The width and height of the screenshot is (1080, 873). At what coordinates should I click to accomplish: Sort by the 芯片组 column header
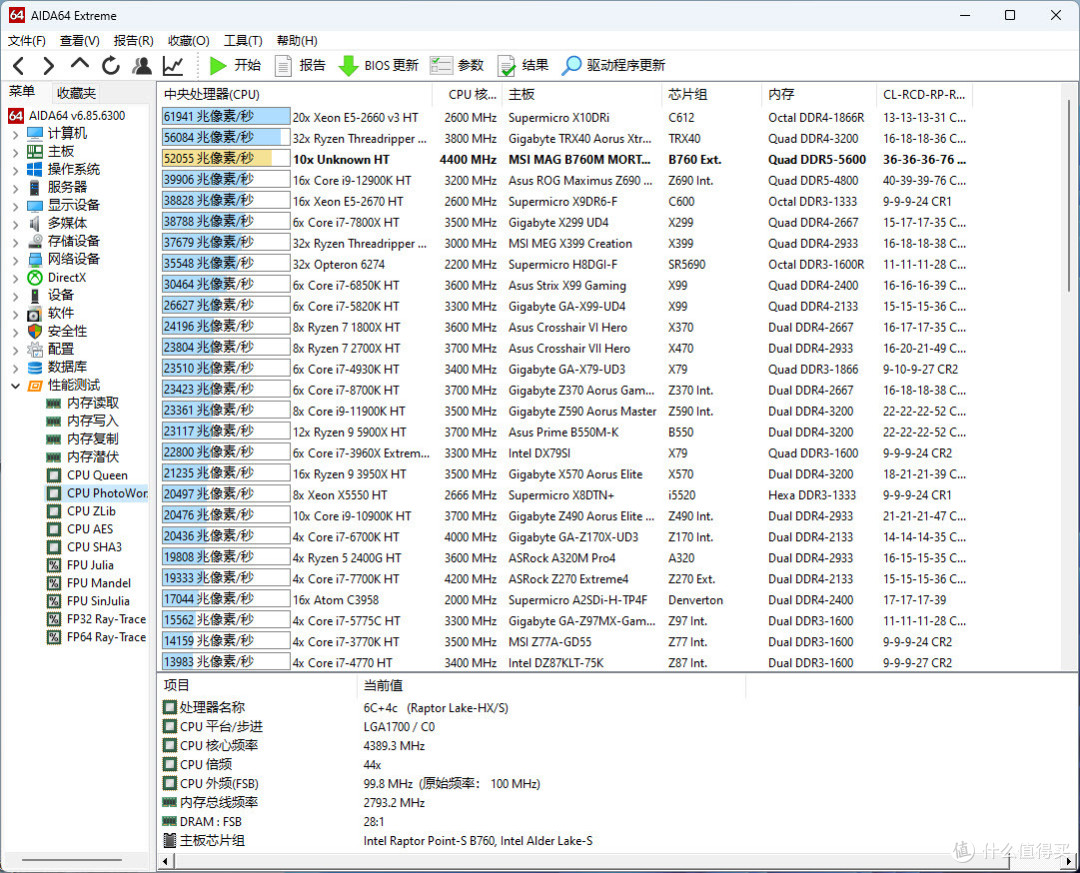(x=688, y=94)
